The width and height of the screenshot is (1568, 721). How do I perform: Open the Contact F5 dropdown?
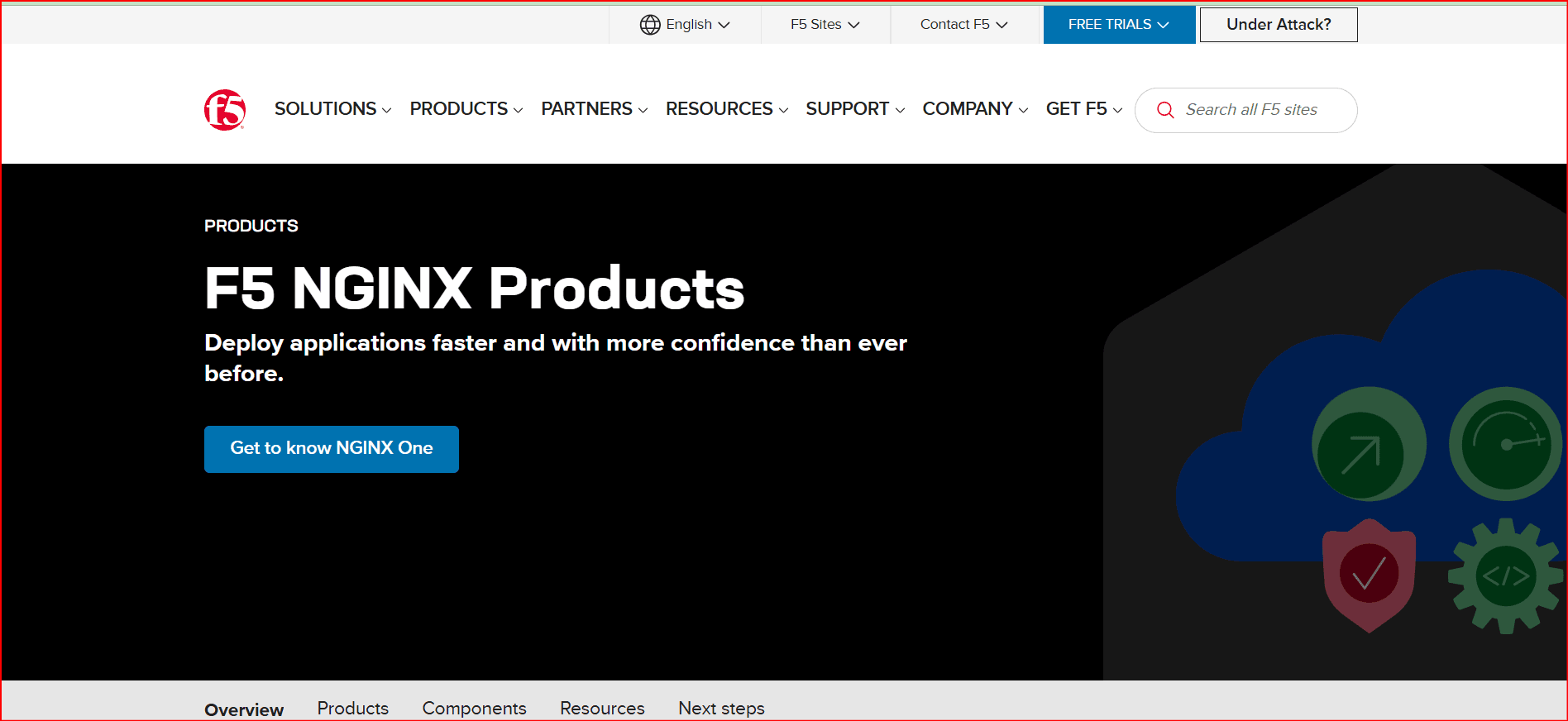pyautogui.click(x=963, y=25)
